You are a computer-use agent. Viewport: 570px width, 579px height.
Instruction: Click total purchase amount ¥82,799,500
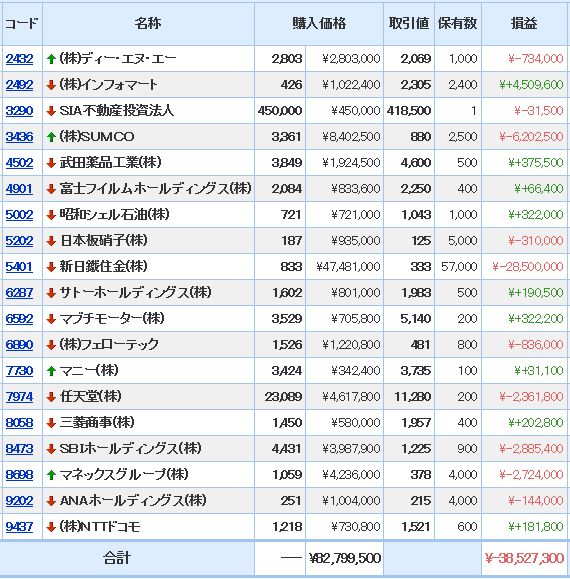(344, 558)
